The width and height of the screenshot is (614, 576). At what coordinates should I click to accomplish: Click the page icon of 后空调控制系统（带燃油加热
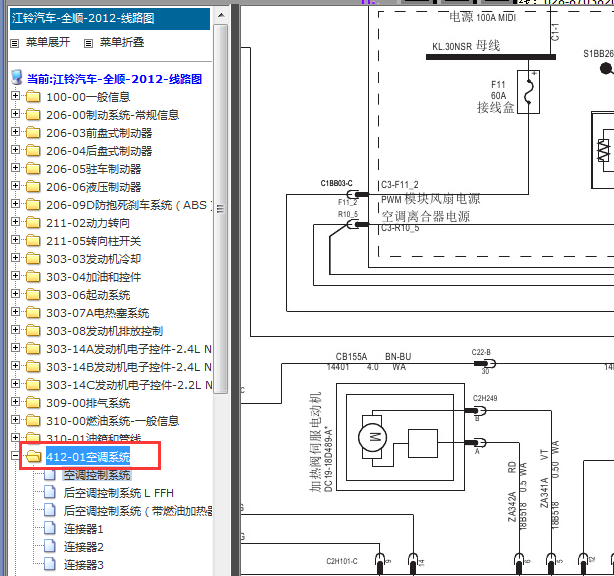point(50,510)
